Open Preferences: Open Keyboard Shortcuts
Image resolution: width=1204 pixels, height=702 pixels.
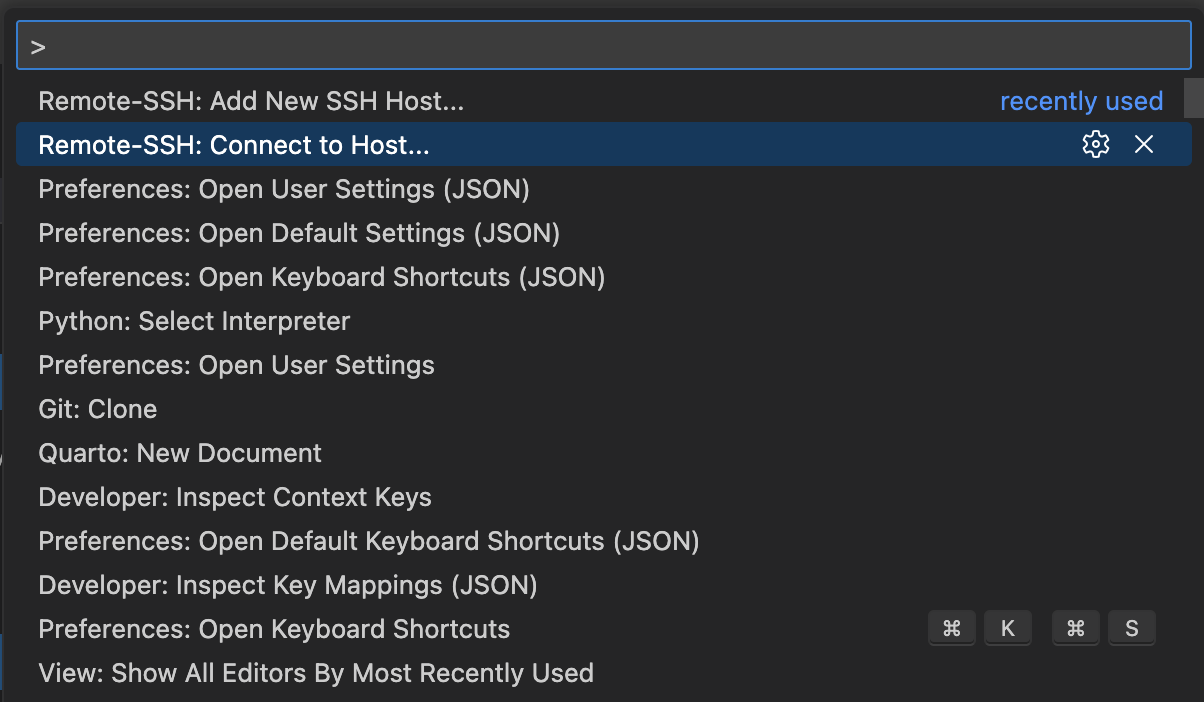(x=274, y=629)
